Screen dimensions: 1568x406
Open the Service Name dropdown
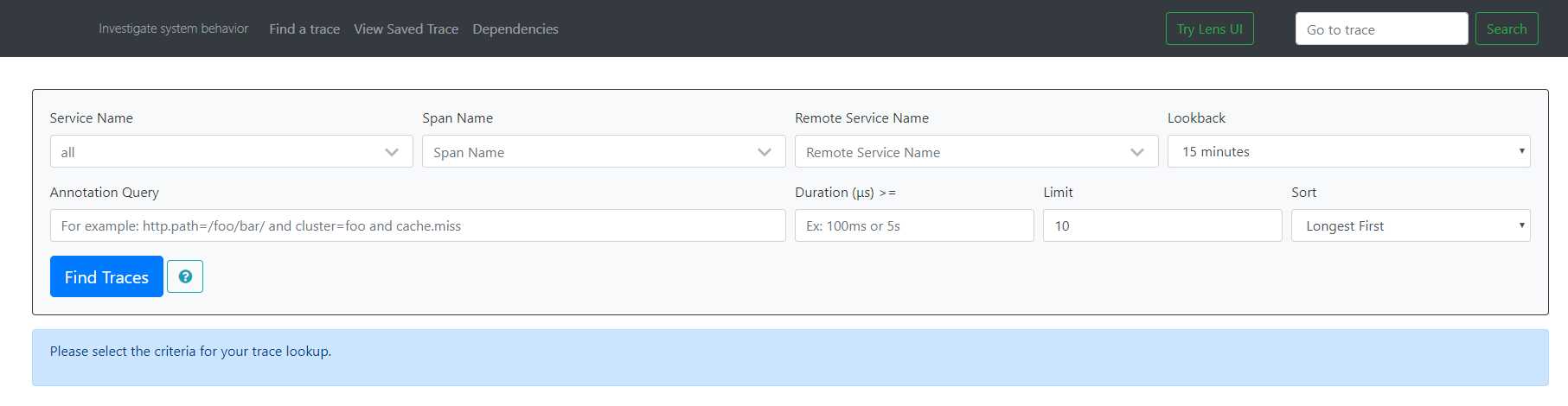231,152
